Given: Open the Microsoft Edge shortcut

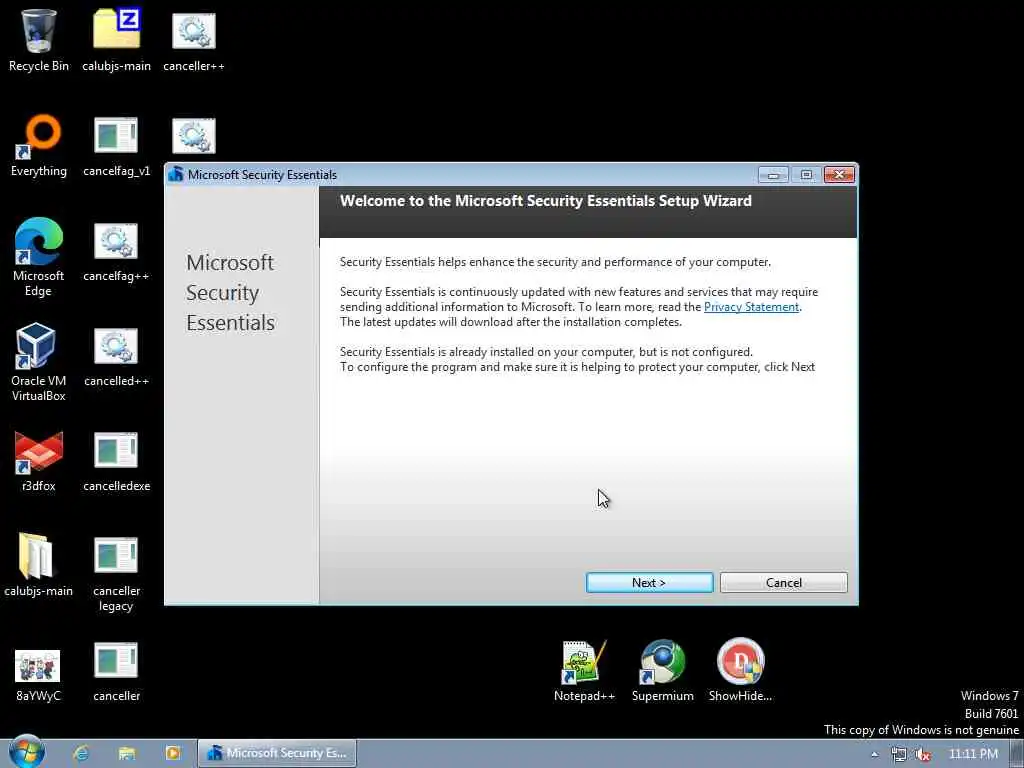Looking at the screenshot, I should pos(39,256).
